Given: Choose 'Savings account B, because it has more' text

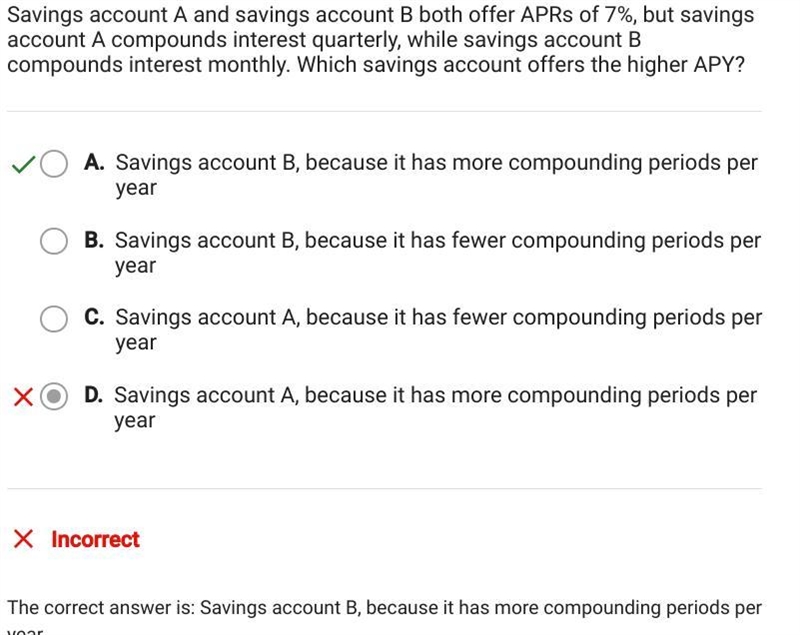Looking at the screenshot, I should pyautogui.click(x=309, y=163).
